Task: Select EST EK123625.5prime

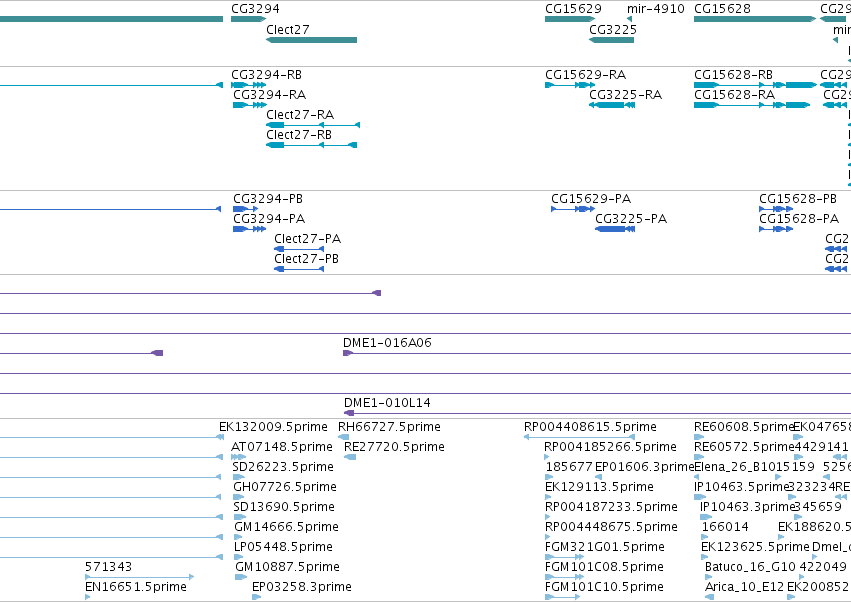Action: 755,547
